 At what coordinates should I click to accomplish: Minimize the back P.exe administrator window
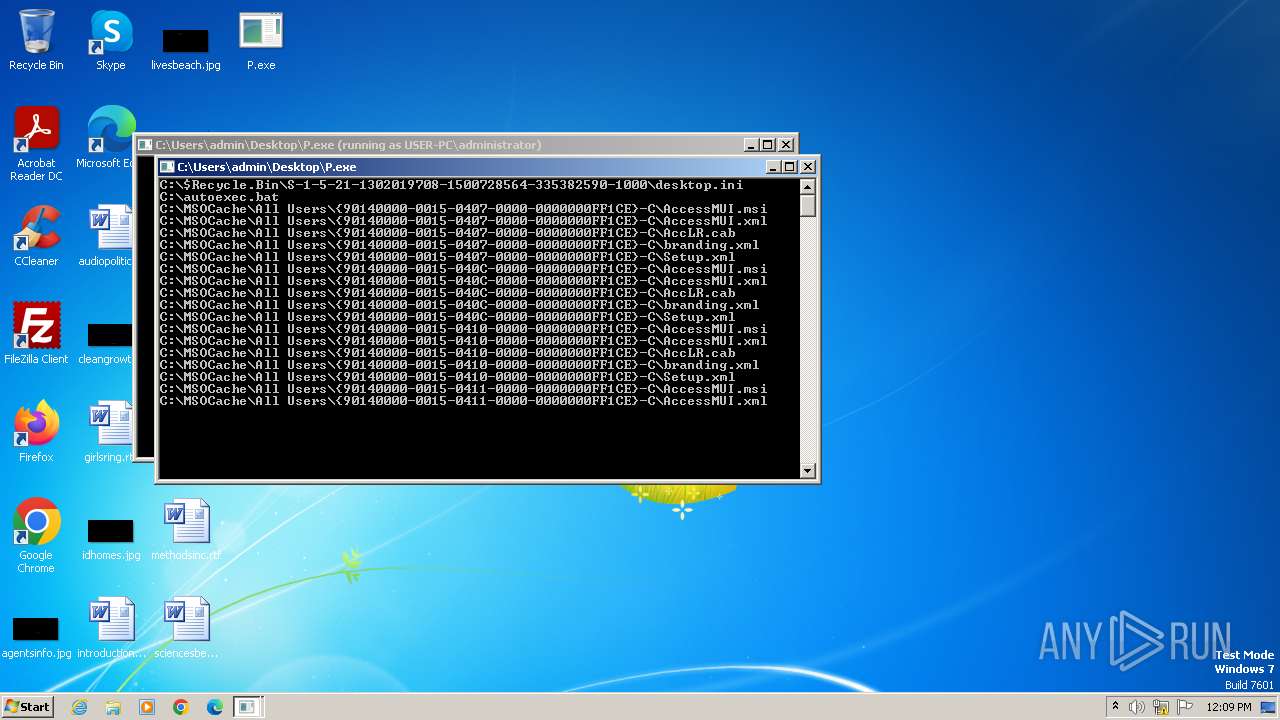(x=751, y=145)
